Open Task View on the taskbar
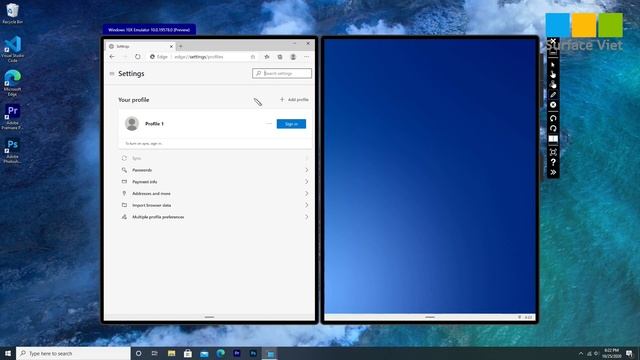The height and width of the screenshot is (360, 640). (155, 353)
